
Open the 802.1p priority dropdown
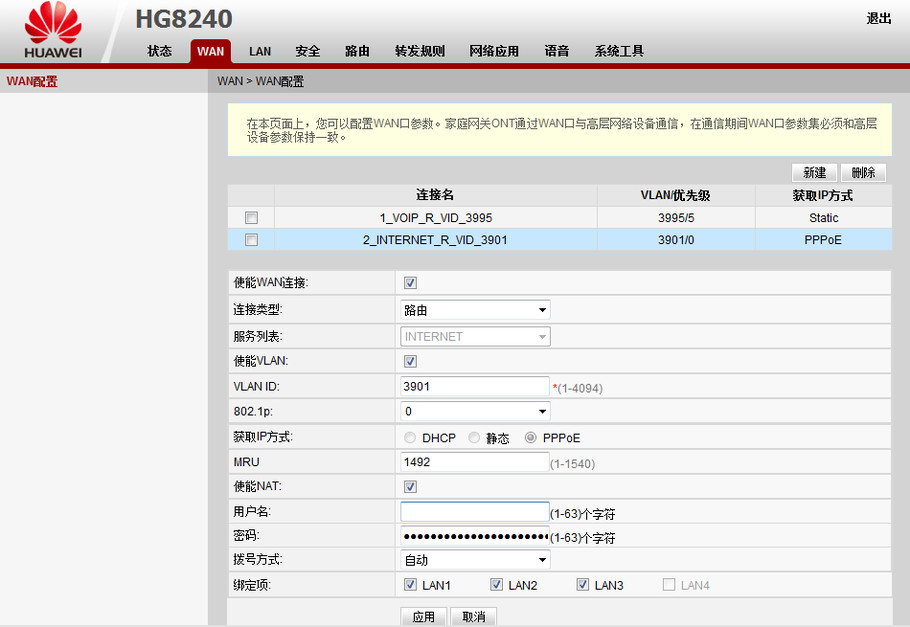pos(475,411)
